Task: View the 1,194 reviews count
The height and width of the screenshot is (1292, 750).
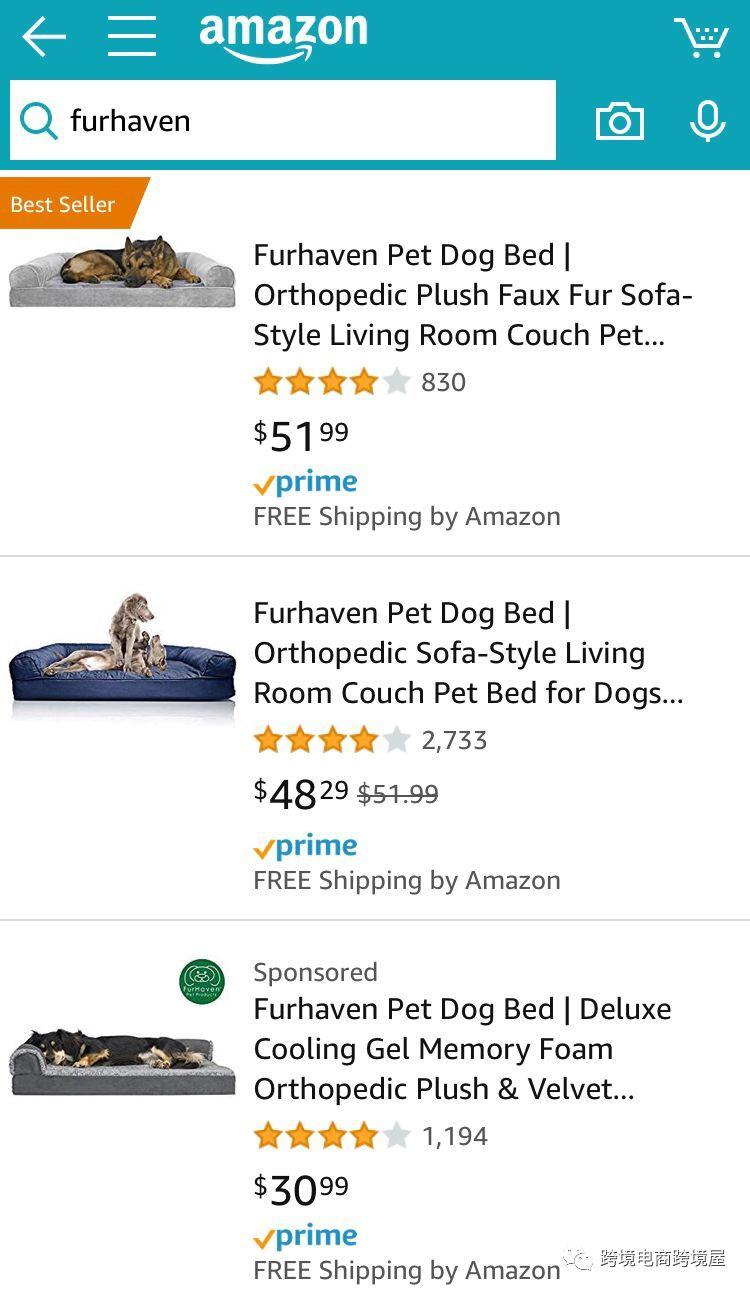Action: point(454,1136)
